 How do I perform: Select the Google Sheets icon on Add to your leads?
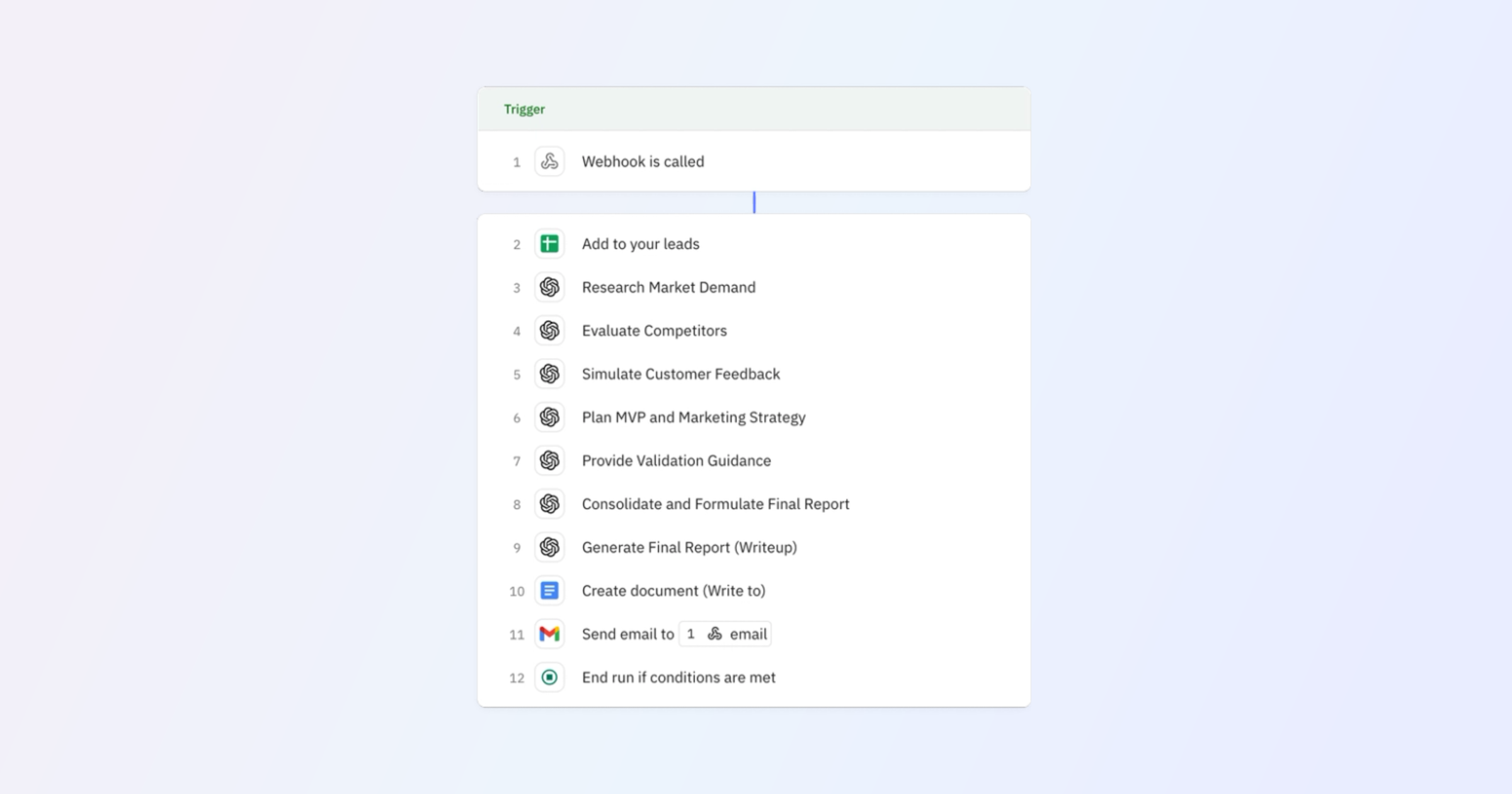pyautogui.click(x=549, y=244)
